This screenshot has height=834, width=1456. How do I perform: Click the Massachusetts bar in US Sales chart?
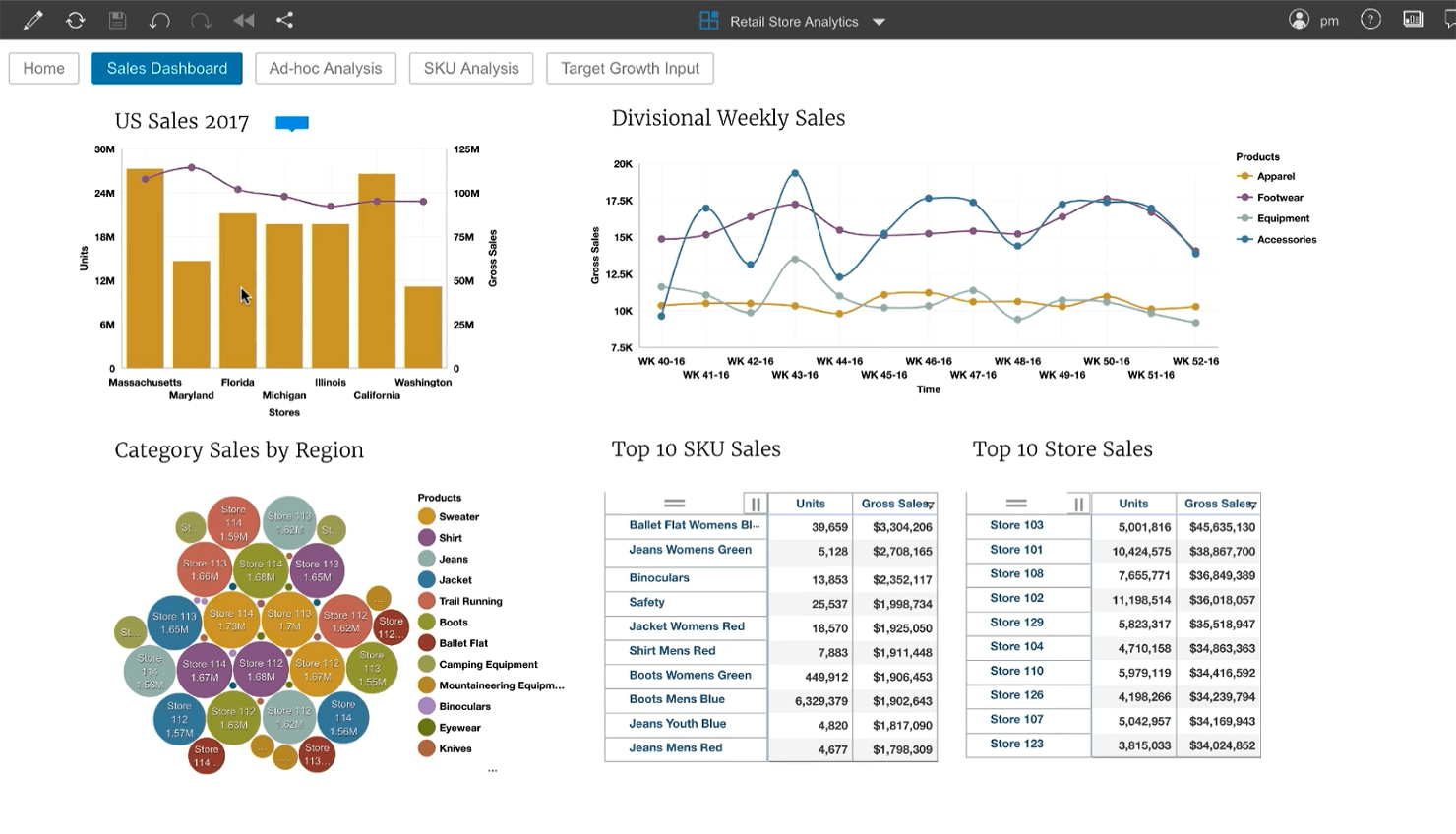[145, 268]
